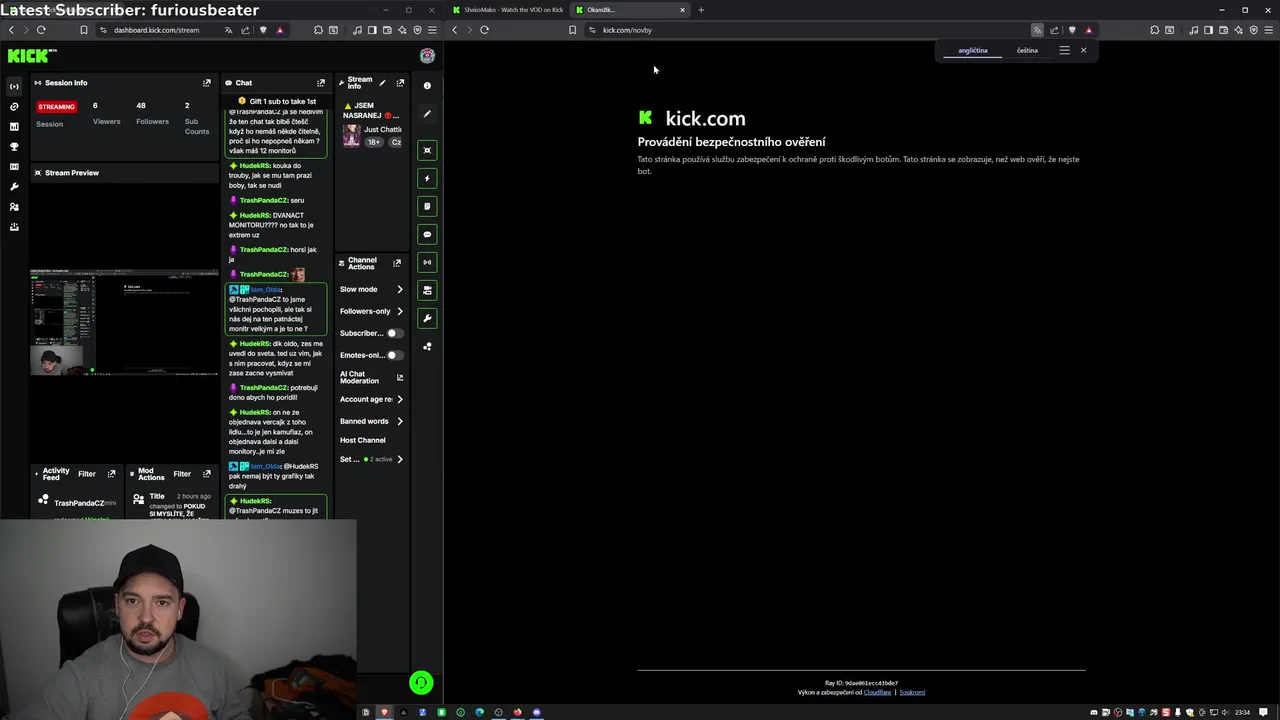The image size is (1280, 720).
Task: Click the Stream Preview thumbnail
Action: coord(124,322)
